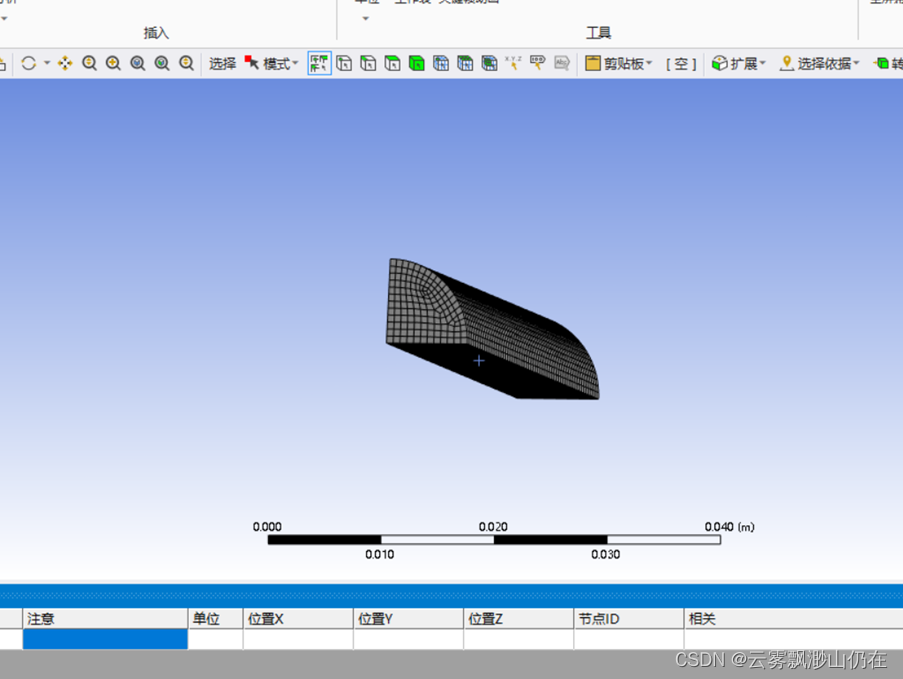Screen dimensions: 903x679
Task: Click the highlighted blue 注意 cell
Action: [105, 639]
